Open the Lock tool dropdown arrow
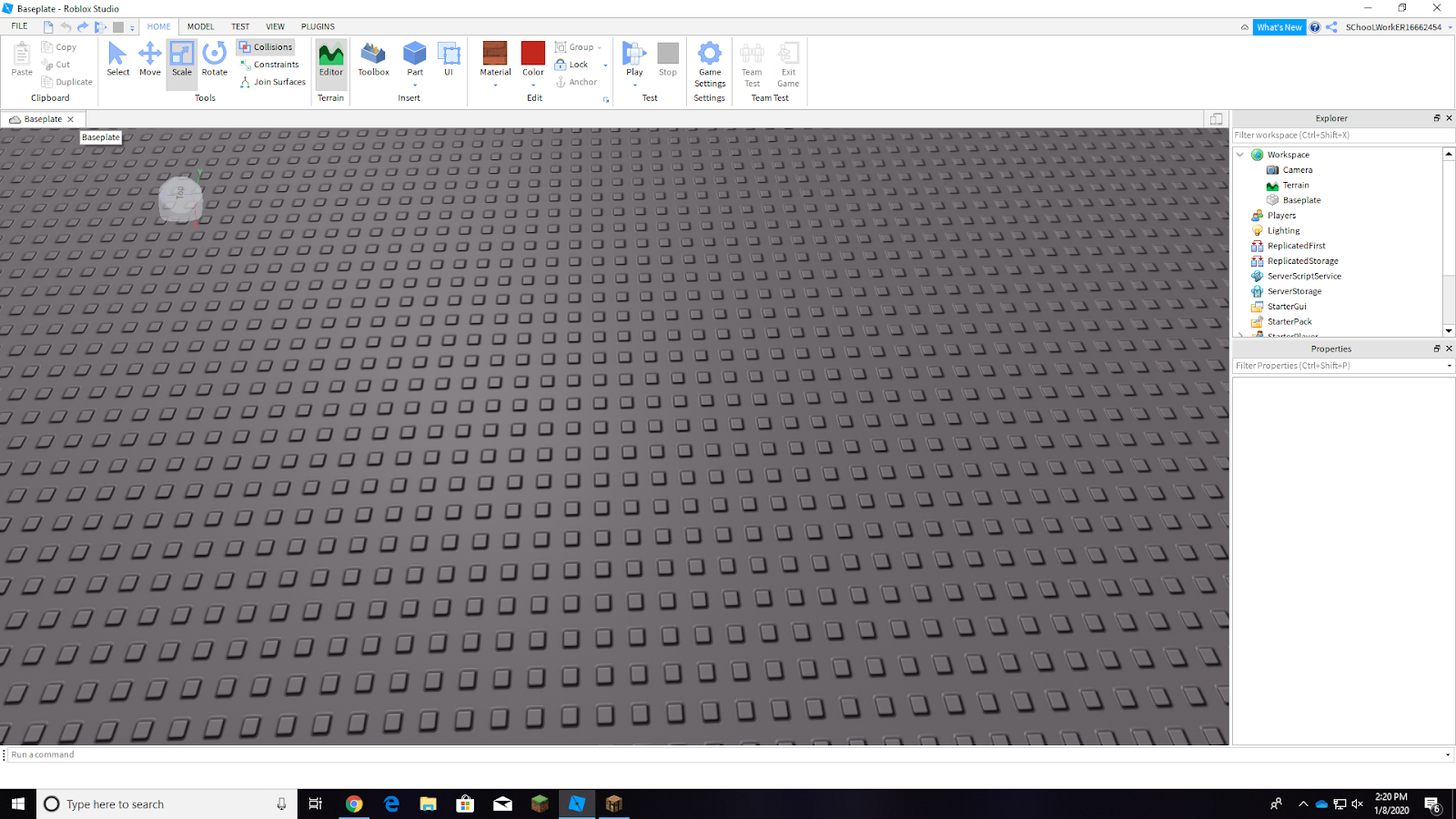This screenshot has height=819, width=1456. [x=605, y=66]
